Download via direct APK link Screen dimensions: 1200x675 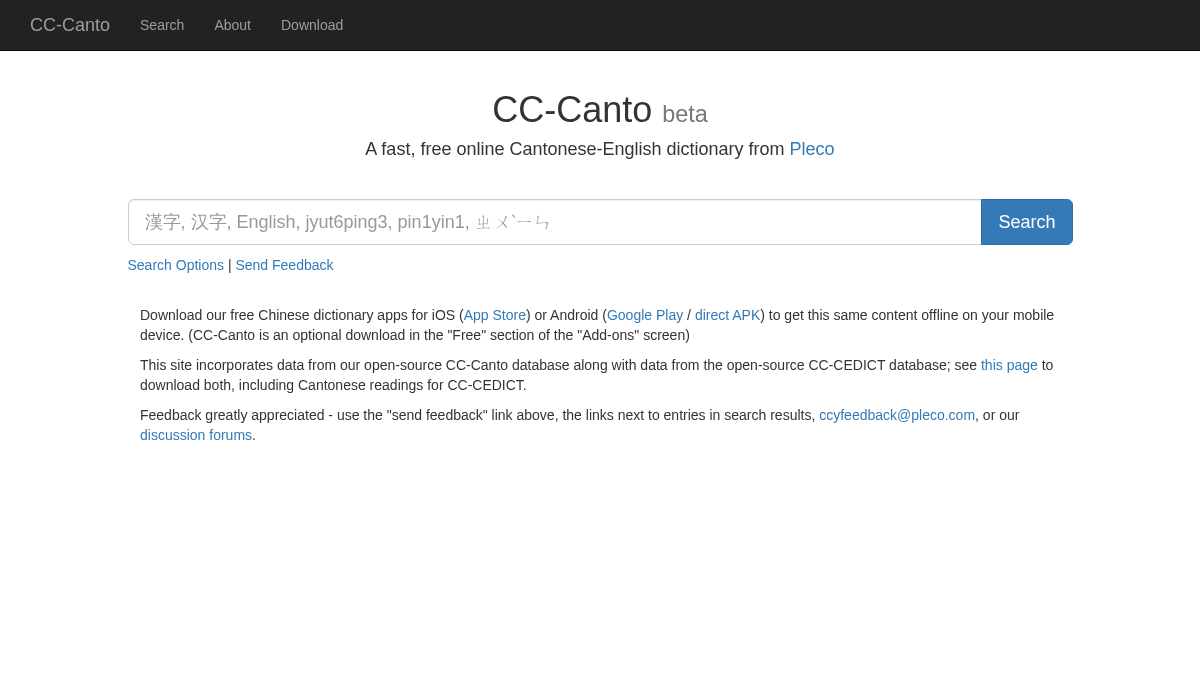pos(727,315)
